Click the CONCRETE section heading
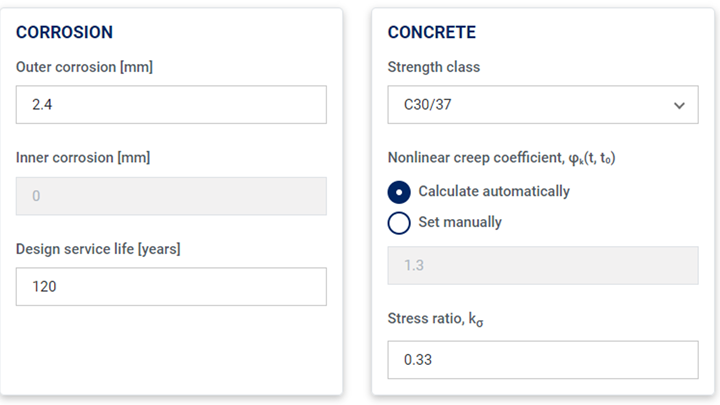Image resolution: width=720 pixels, height=405 pixels. tap(432, 32)
